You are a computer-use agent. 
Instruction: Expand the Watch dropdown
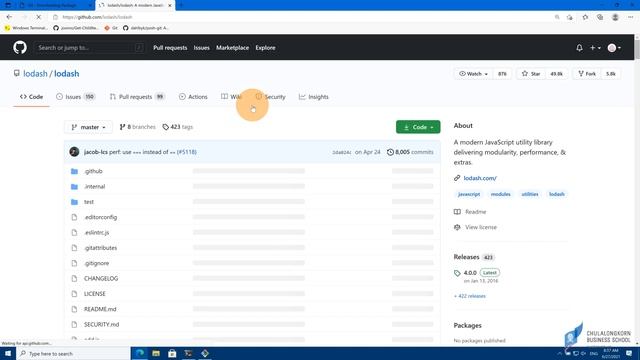coord(473,74)
